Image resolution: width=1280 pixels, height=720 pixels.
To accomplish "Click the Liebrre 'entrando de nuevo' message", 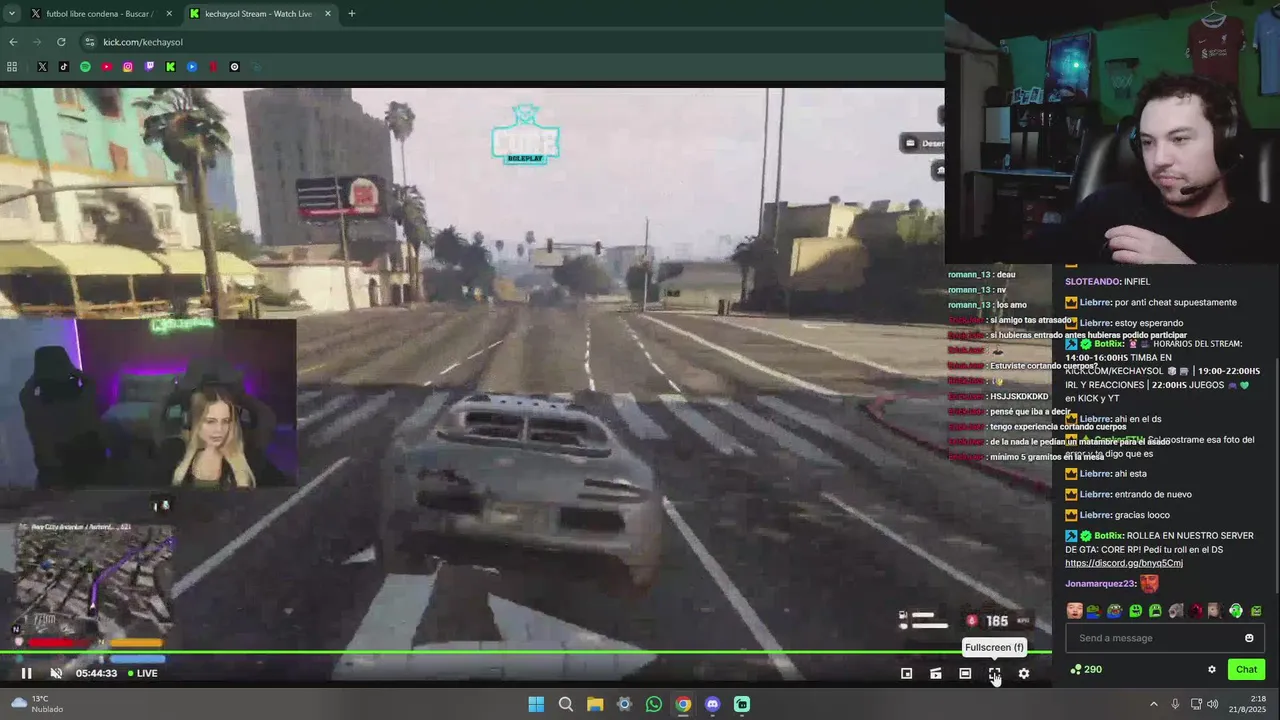I will click(1128, 494).
